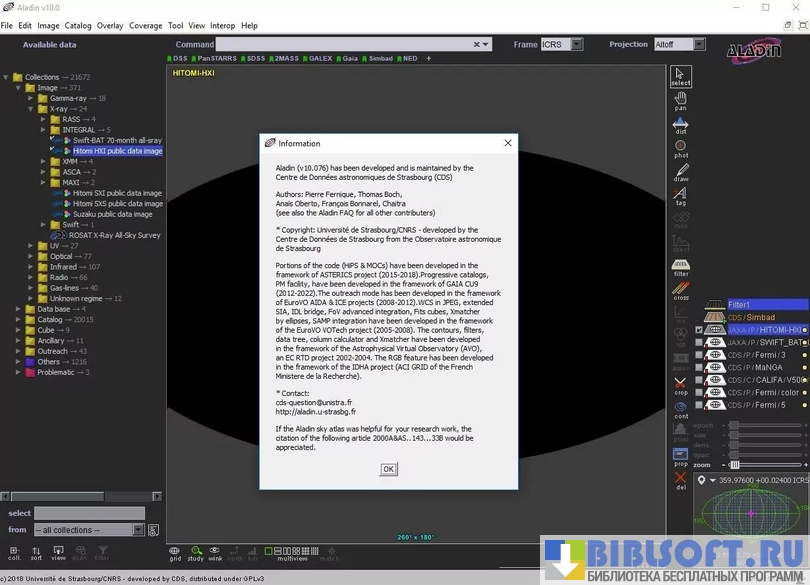Pick the draw pencil tool
The image size is (810, 585).
(x=680, y=172)
